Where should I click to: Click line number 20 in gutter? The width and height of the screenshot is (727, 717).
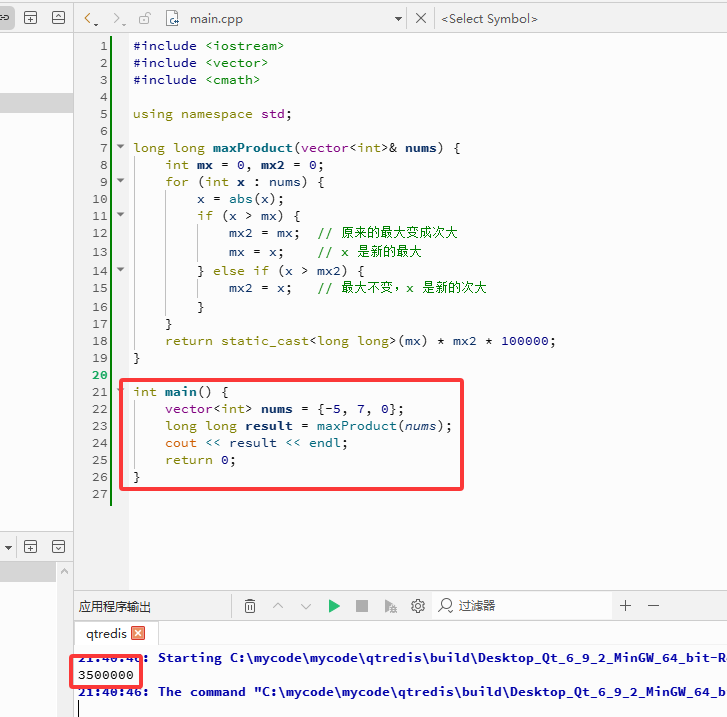click(x=100, y=375)
